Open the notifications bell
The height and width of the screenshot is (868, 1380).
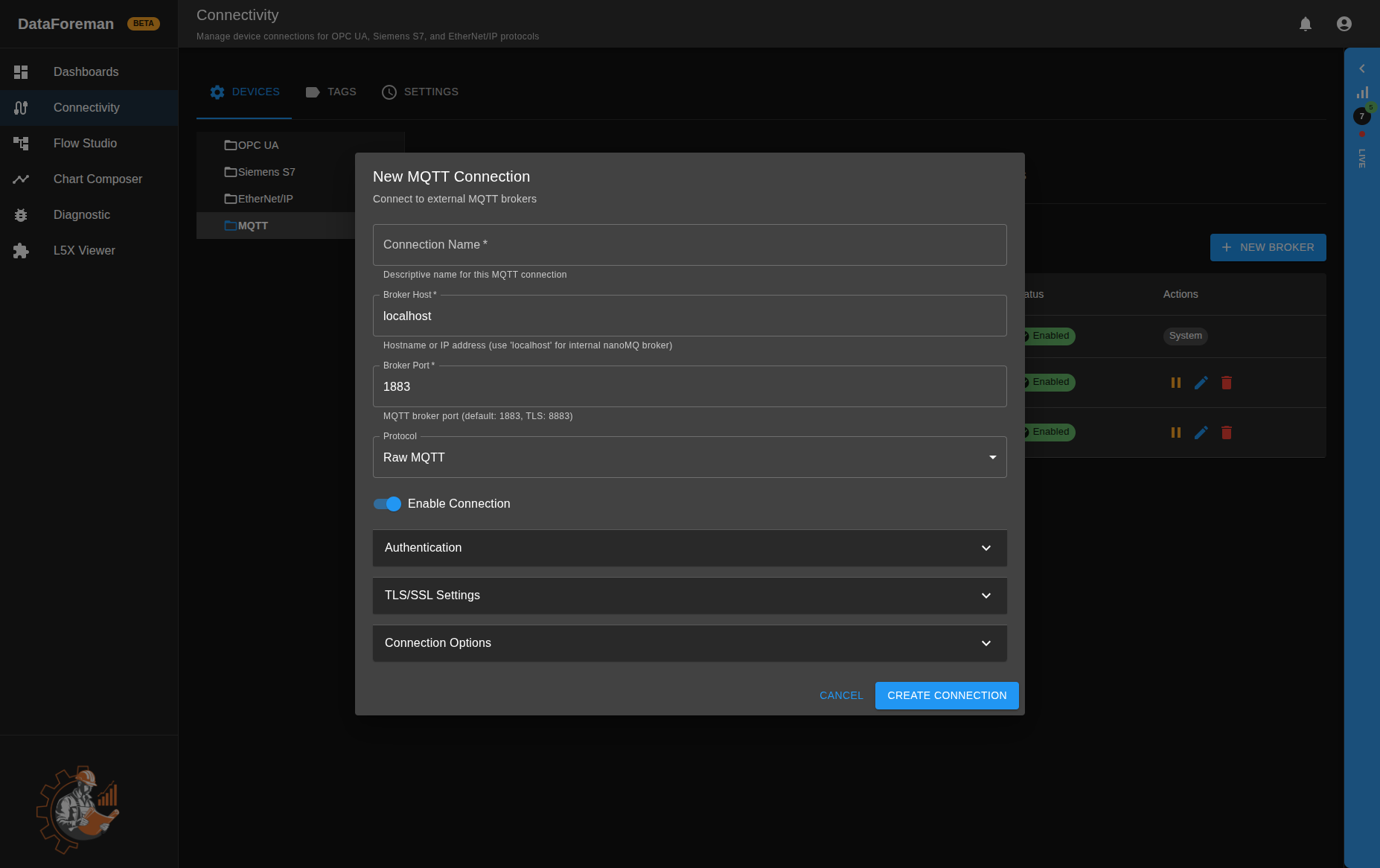pos(1305,24)
